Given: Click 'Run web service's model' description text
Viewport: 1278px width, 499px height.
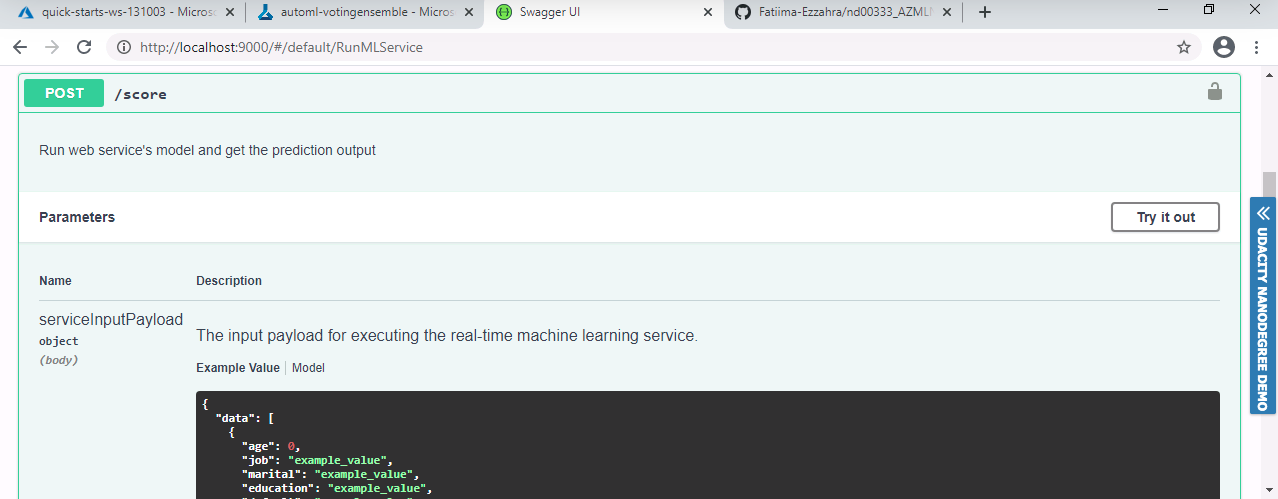Looking at the screenshot, I should (207, 150).
